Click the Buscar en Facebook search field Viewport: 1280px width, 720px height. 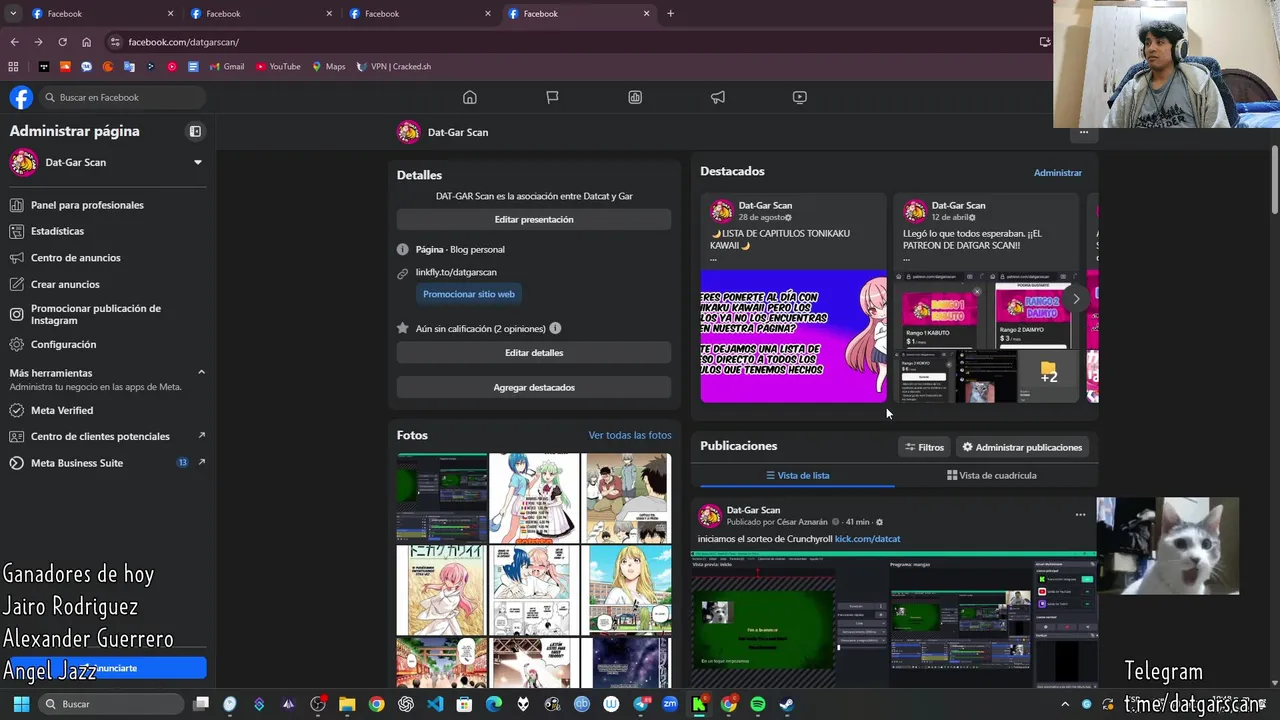pos(122,97)
